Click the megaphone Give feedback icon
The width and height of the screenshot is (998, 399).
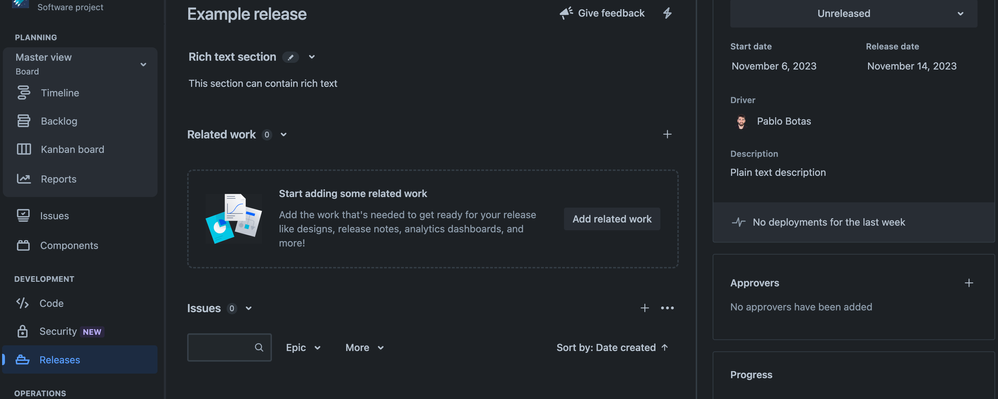pos(566,13)
